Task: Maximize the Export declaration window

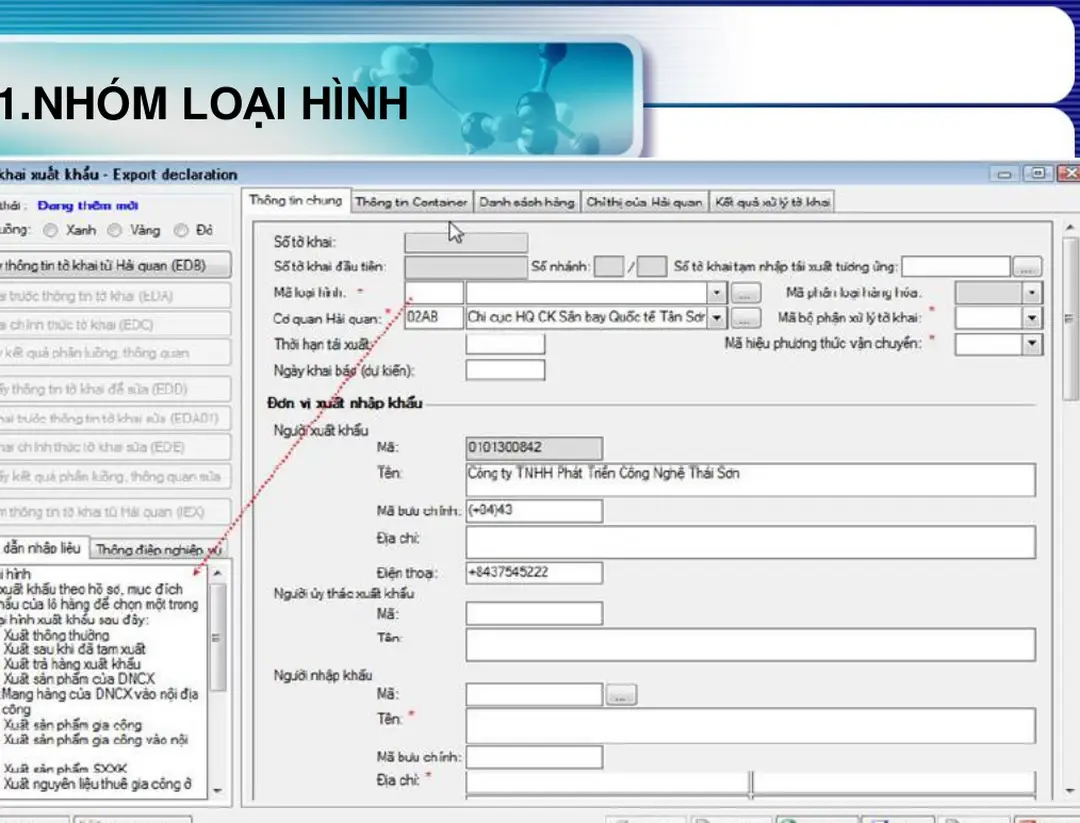Action: (1039, 173)
